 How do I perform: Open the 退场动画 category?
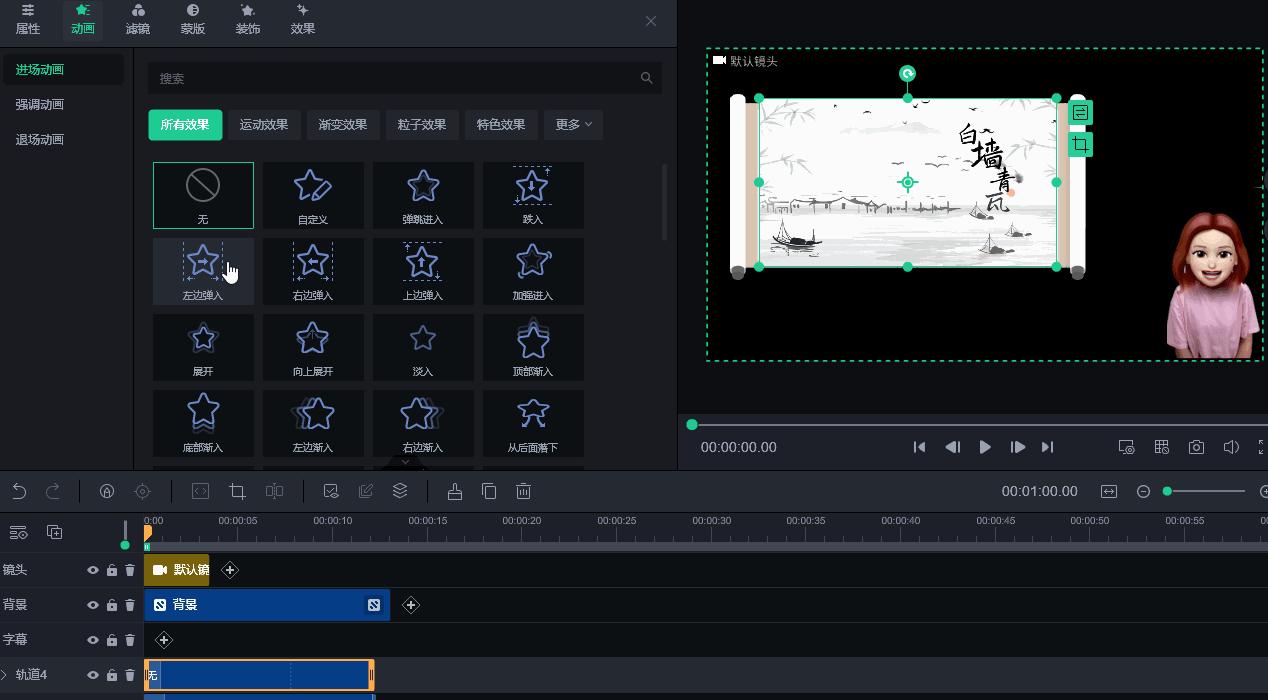(x=40, y=139)
